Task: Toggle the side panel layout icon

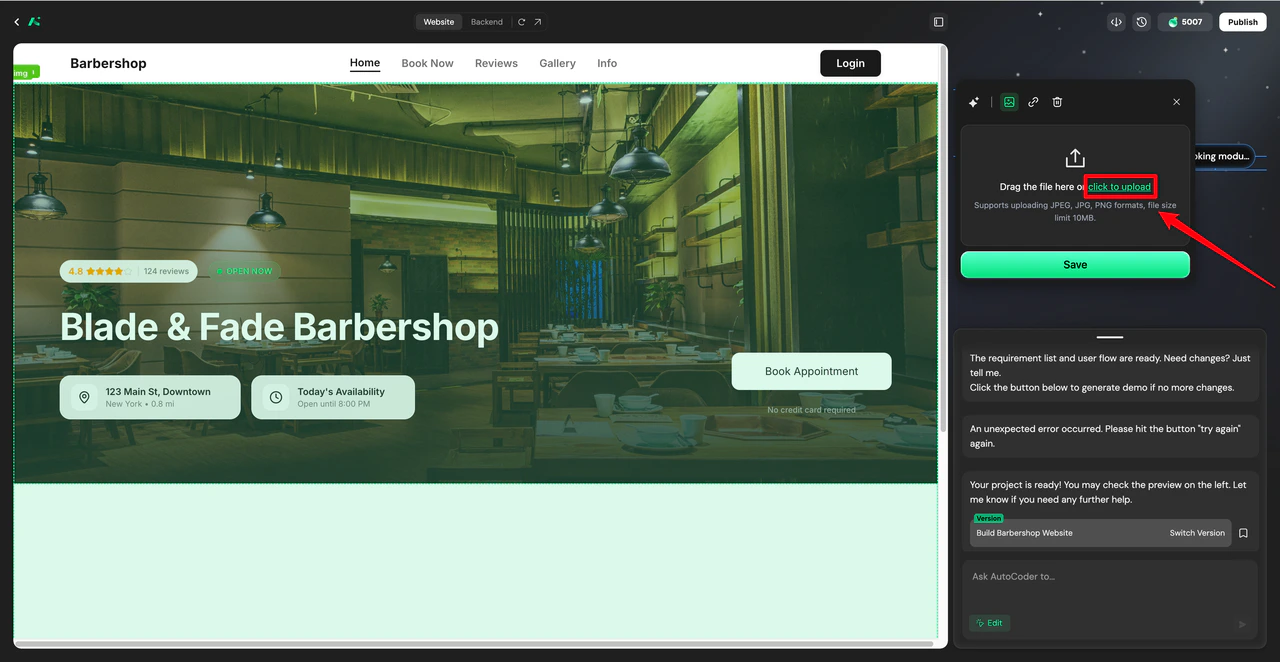Action: pyautogui.click(x=938, y=22)
